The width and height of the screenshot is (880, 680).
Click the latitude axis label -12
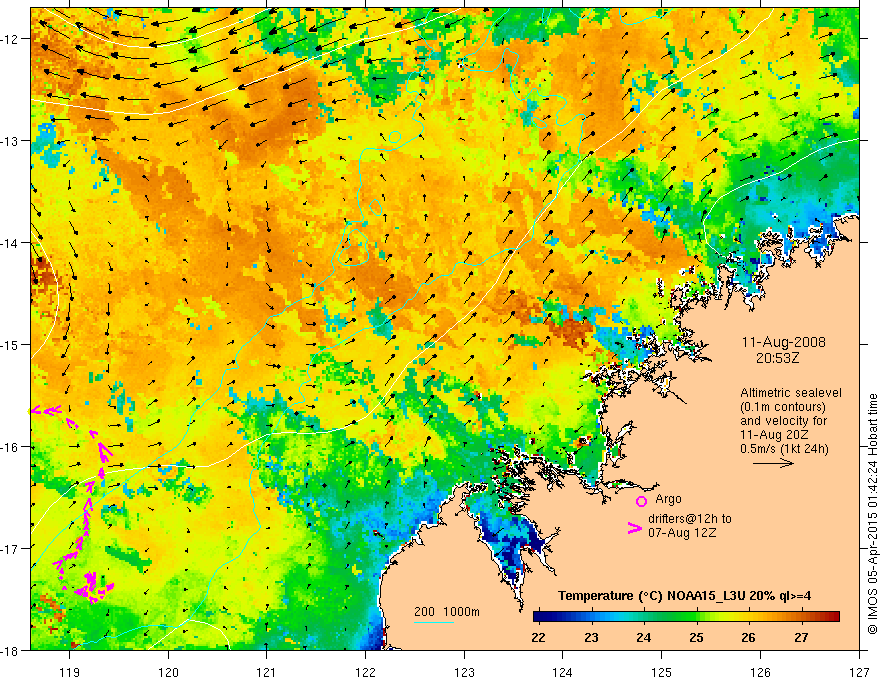(x=11, y=39)
